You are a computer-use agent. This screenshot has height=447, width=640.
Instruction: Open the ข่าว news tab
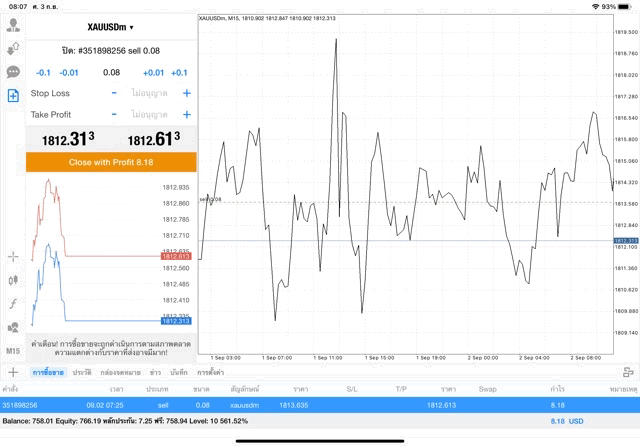pos(155,372)
